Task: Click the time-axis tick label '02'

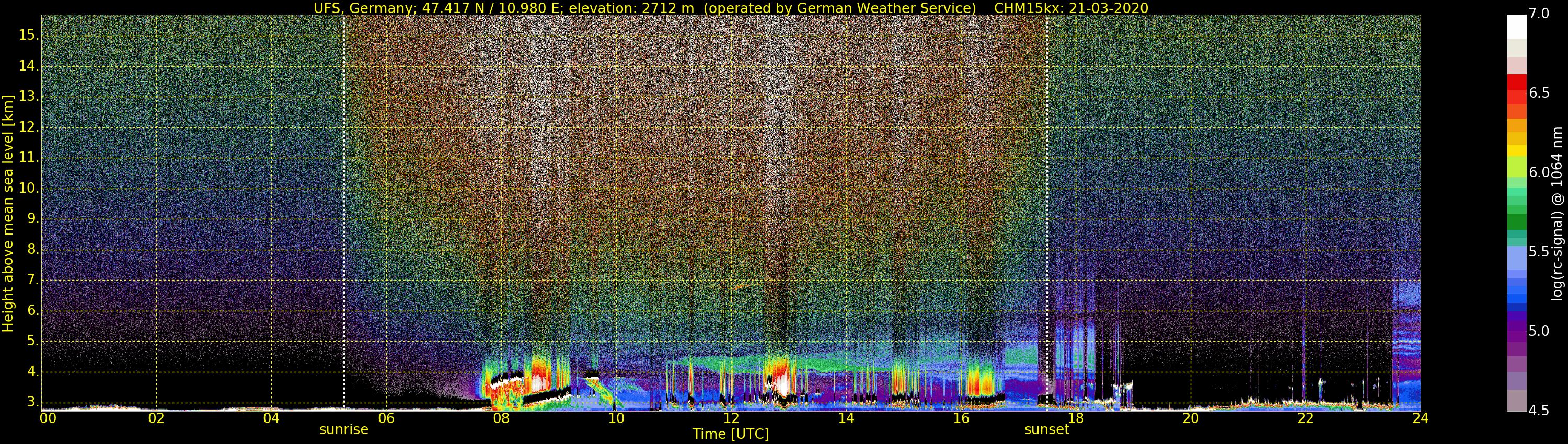Action: 156,418
